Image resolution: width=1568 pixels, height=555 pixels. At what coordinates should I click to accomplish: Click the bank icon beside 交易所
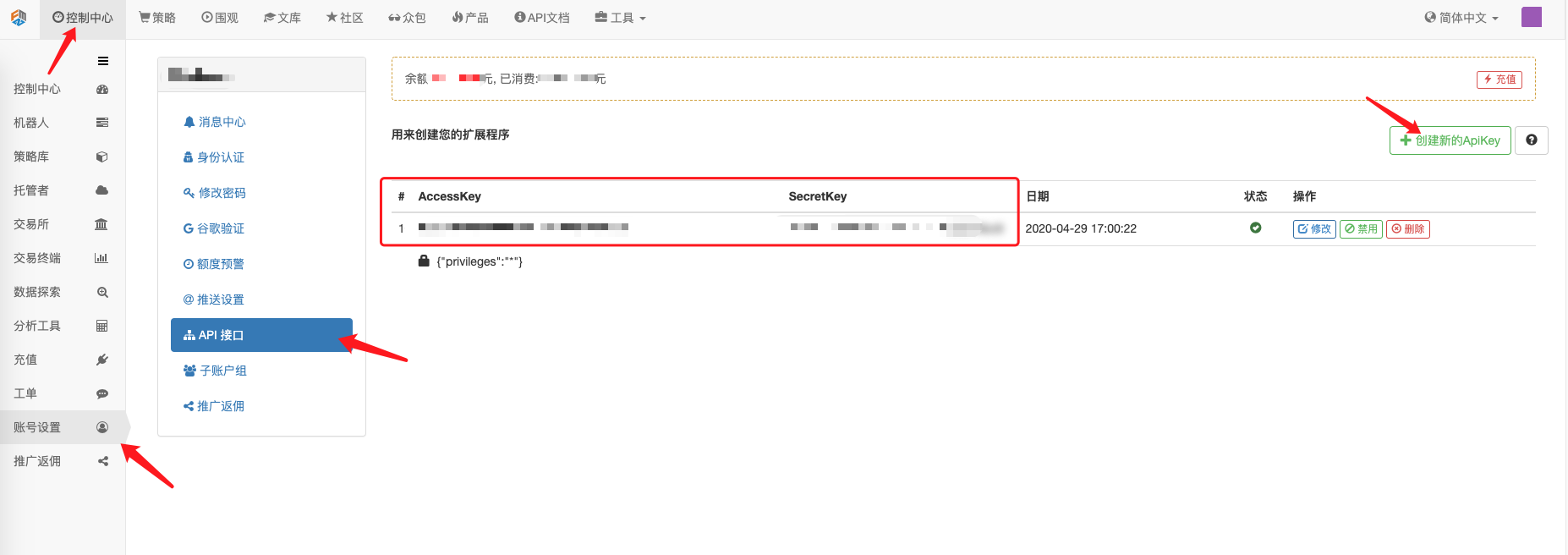(101, 224)
